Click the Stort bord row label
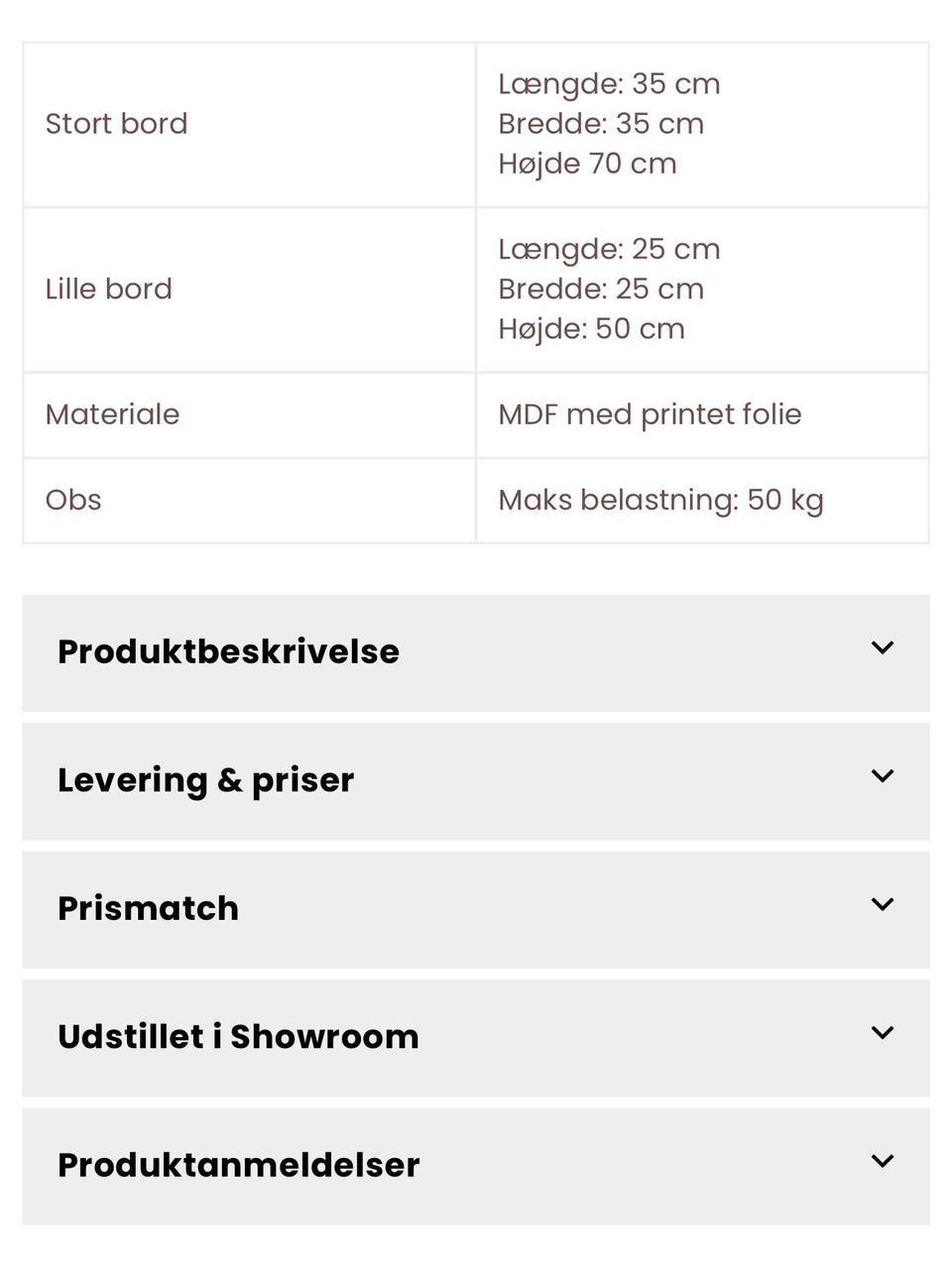 coord(116,124)
